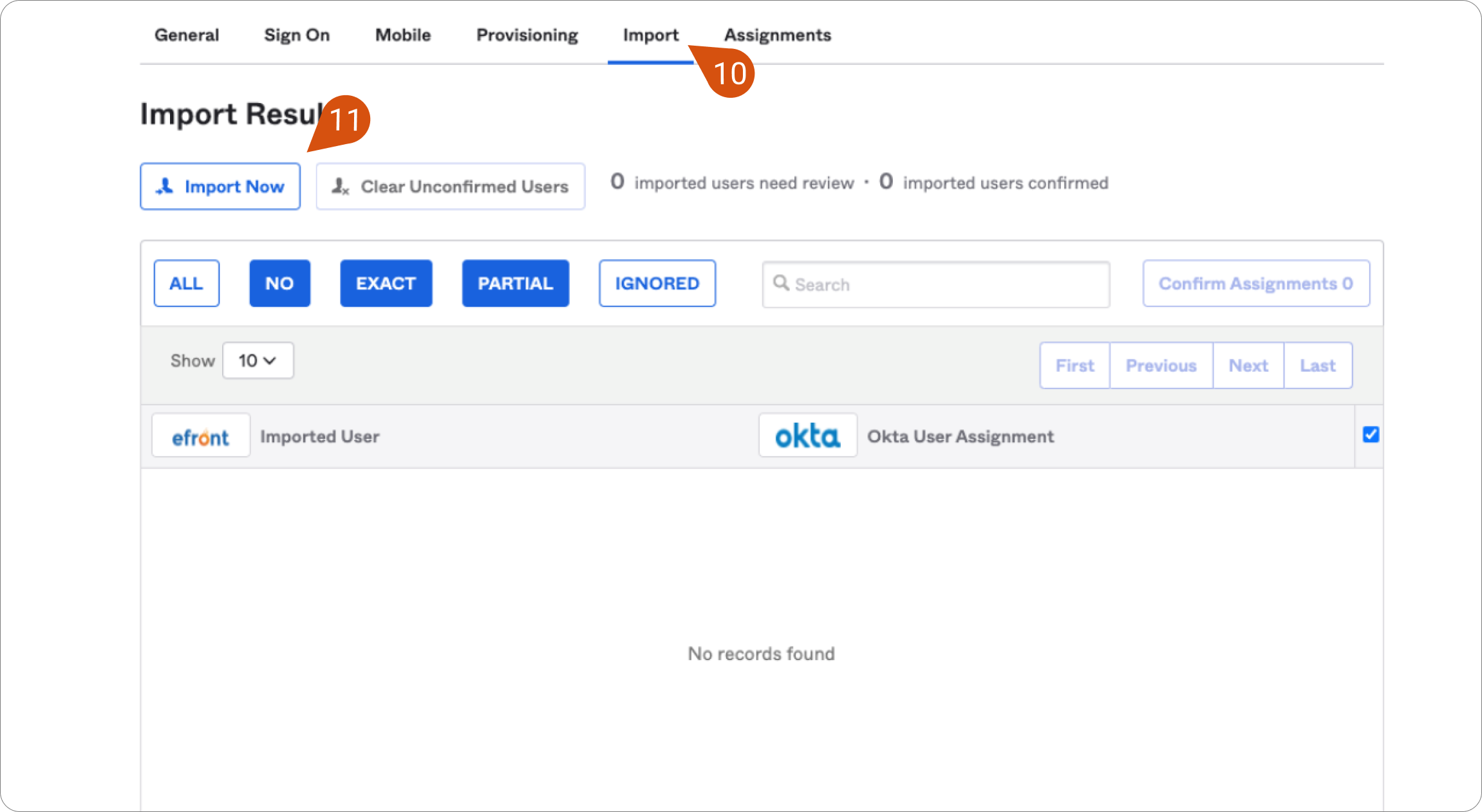The image size is (1482, 812).
Task: Click the Import Now button
Action: pyautogui.click(x=220, y=187)
